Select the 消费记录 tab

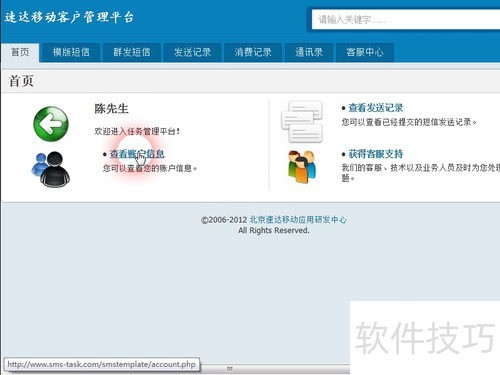[x=253, y=52]
